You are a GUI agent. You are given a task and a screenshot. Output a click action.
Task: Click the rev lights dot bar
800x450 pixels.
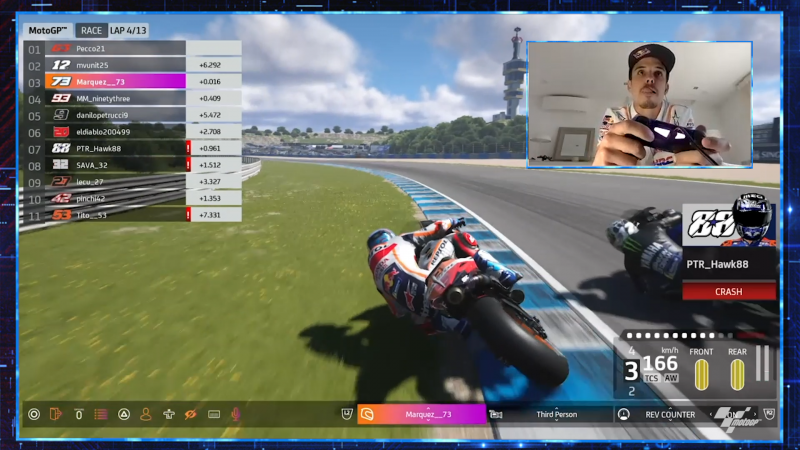pos(696,335)
